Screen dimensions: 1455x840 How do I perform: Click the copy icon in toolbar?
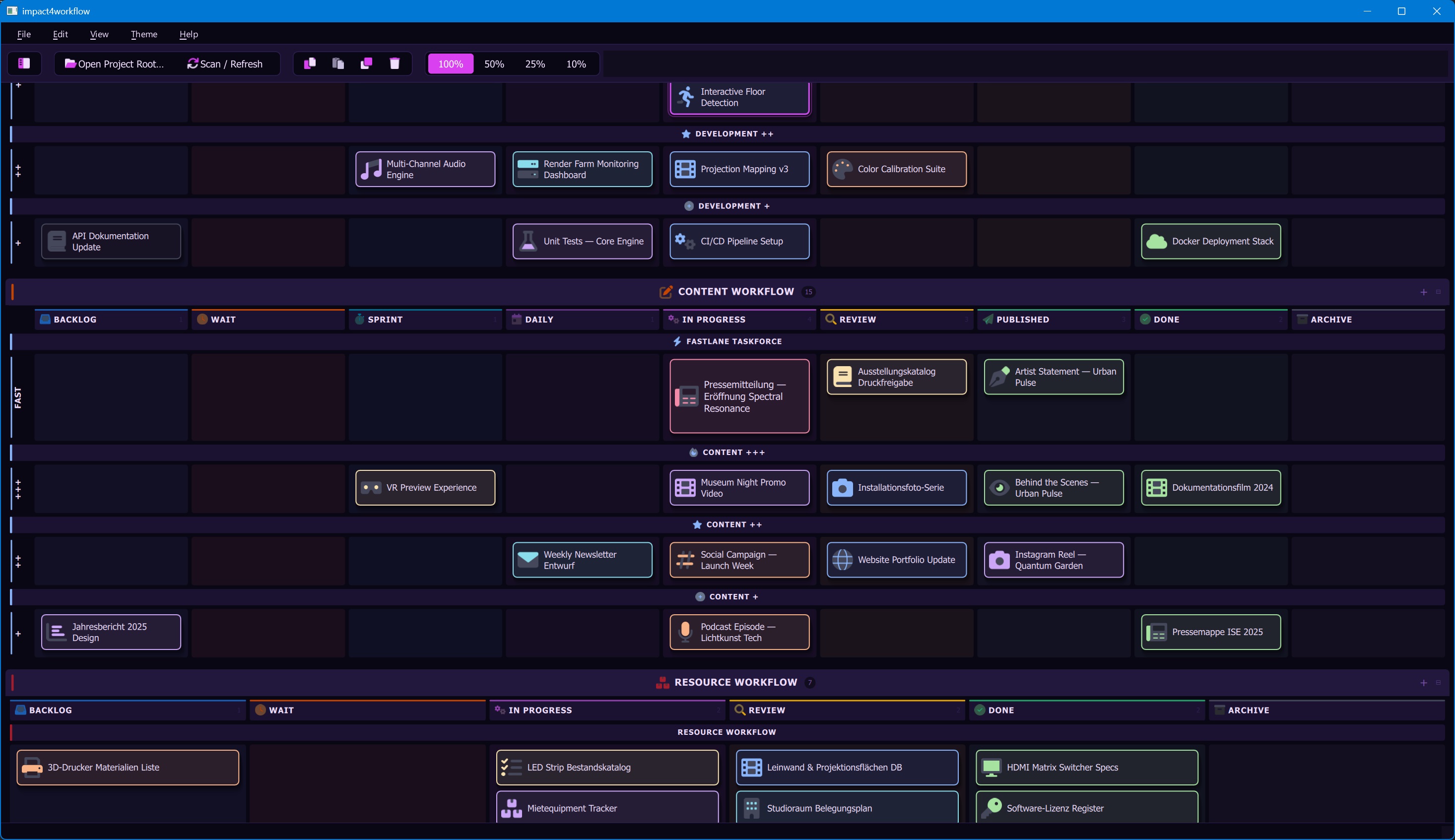coord(310,64)
